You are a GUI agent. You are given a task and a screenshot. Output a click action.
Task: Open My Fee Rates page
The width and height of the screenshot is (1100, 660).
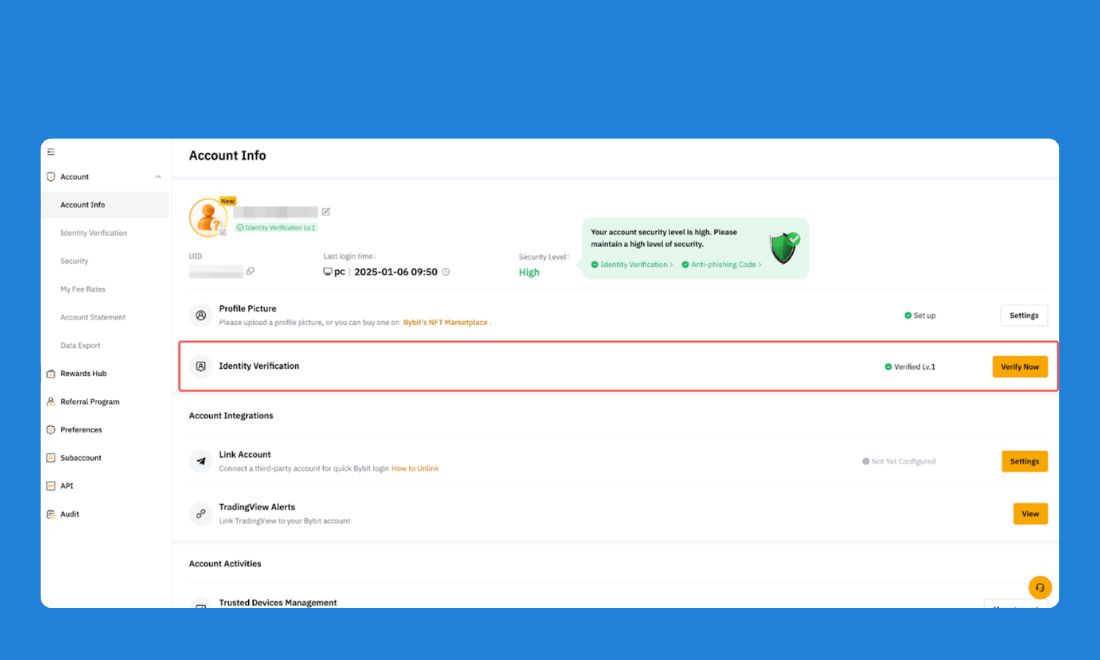[x=83, y=289]
